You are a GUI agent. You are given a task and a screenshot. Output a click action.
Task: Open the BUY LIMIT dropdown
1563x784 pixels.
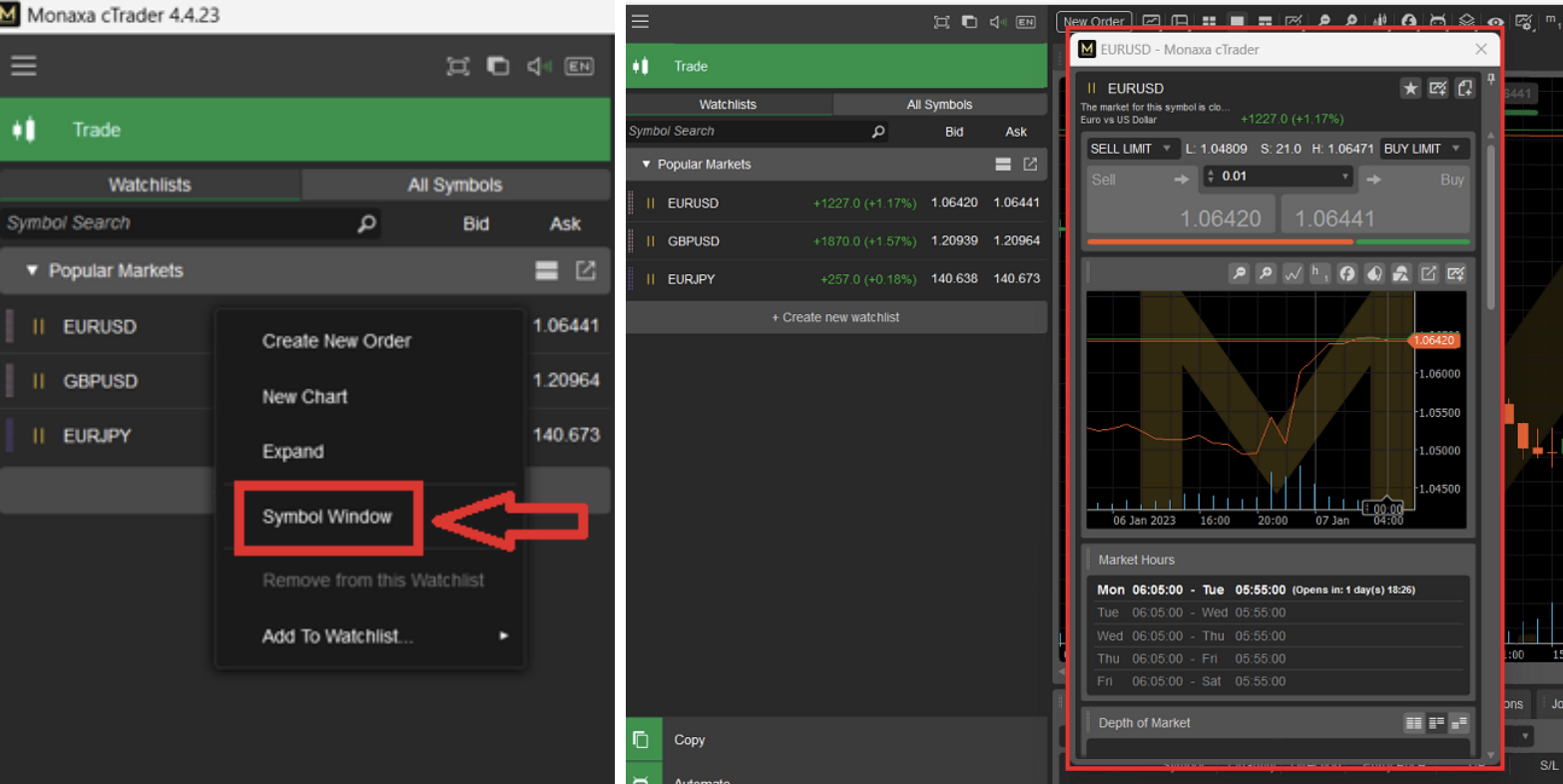click(1424, 149)
